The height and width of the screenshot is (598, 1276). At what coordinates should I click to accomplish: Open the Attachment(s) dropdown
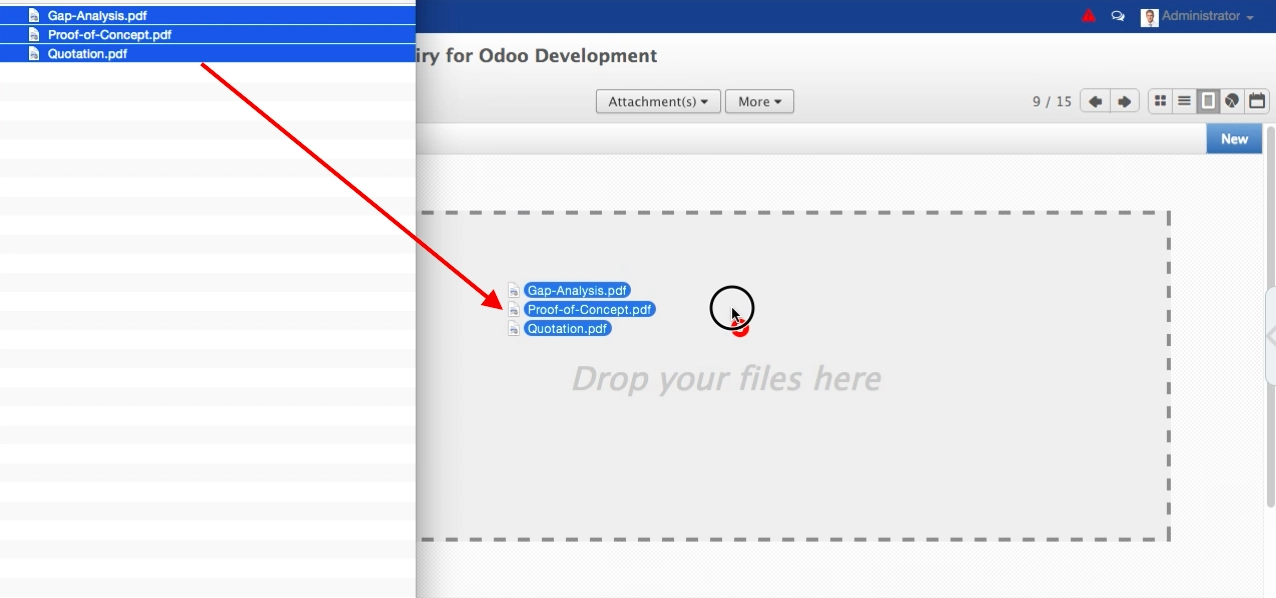tap(658, 101)
